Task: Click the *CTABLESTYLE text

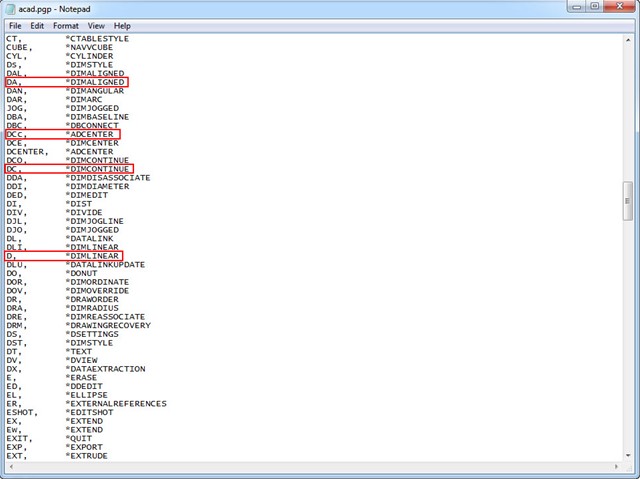Action: tap(97, 39)
